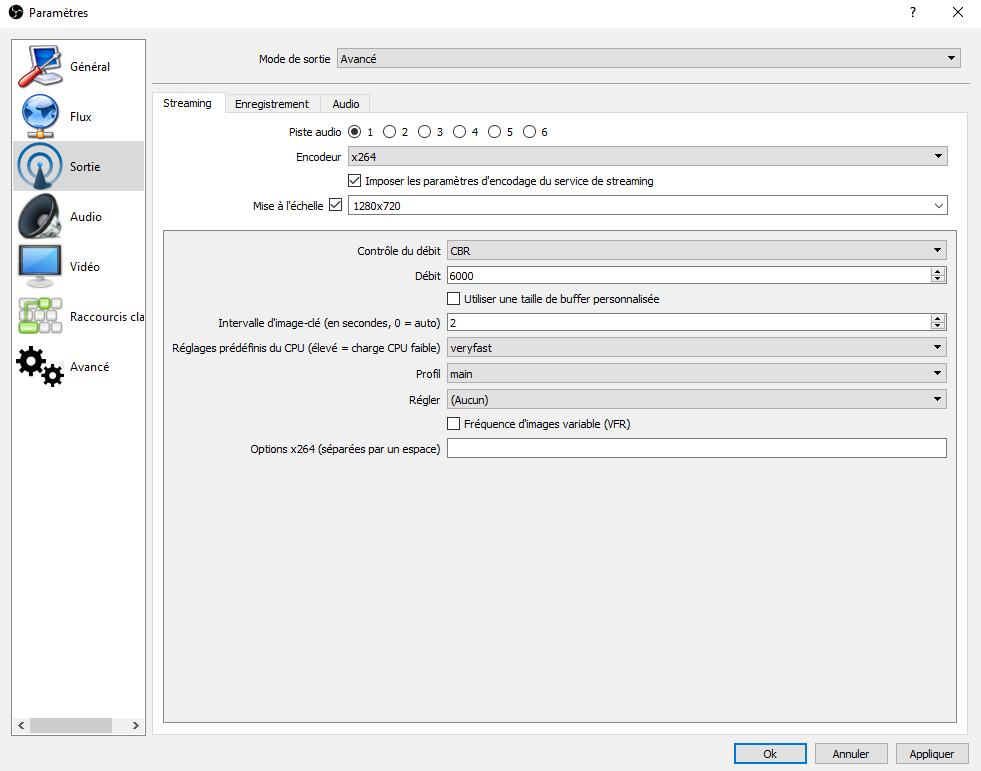Select the Avancé label in sidebar
Viewport: 981px width, 771px height.
point(89,367)
